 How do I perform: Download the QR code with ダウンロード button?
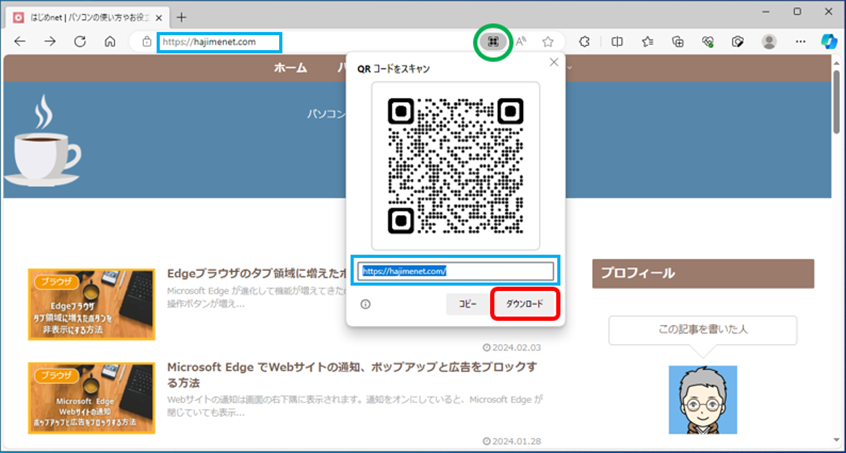[524, 304]
